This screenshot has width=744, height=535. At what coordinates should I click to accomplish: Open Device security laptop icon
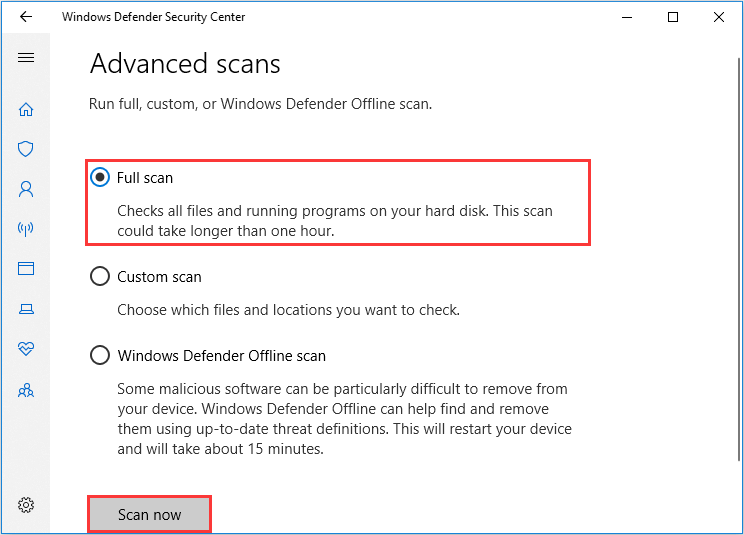(x=26, y=309)
